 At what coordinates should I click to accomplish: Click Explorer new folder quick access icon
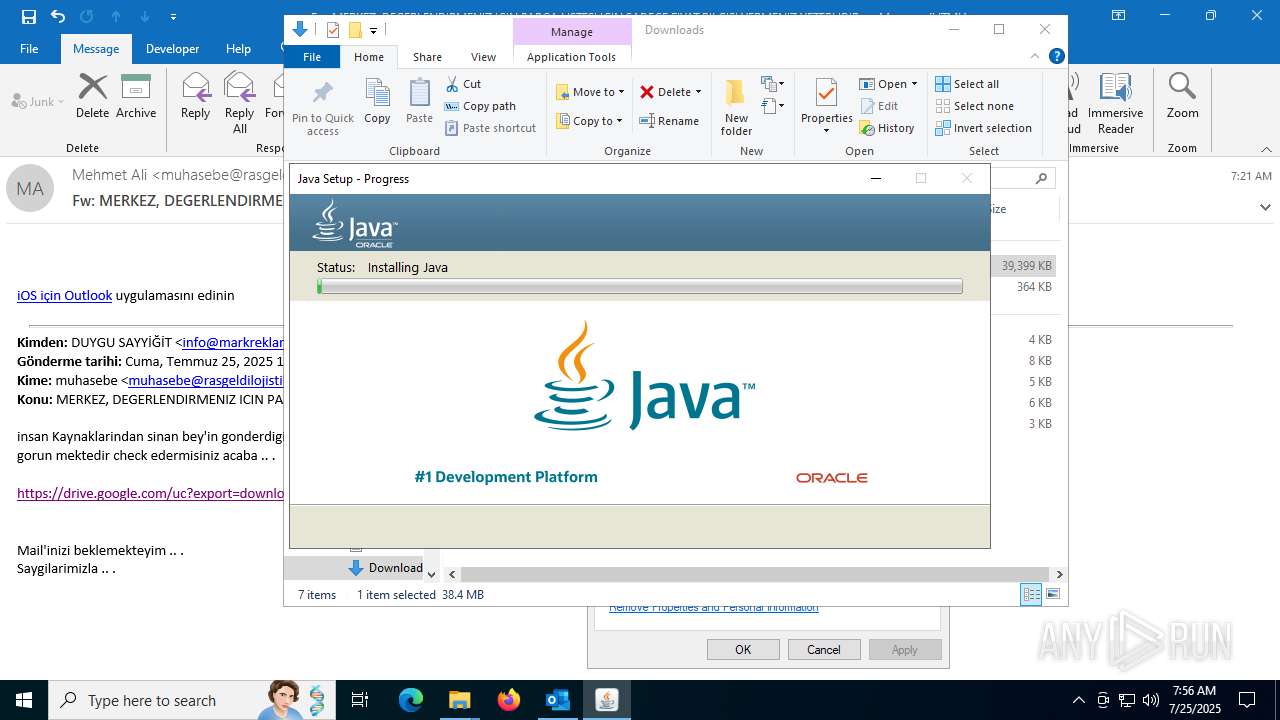pos(355,30)
